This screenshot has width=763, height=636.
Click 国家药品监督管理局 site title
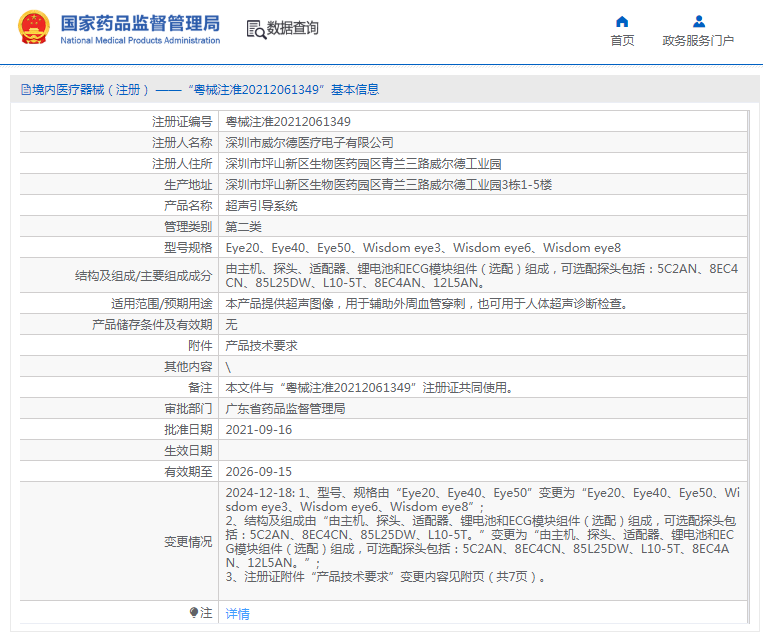tap(140, 23)
